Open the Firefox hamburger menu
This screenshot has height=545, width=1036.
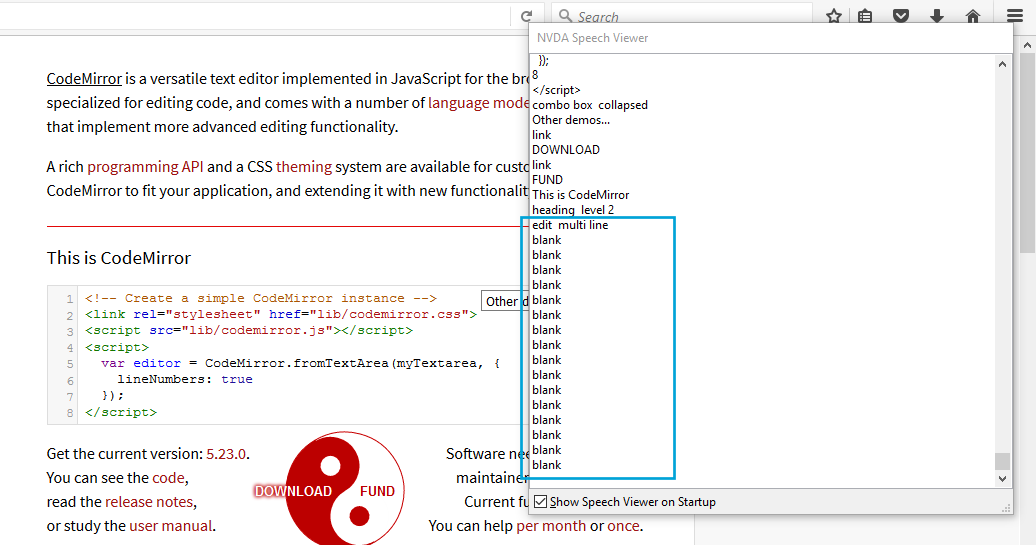pos(1015,16)
